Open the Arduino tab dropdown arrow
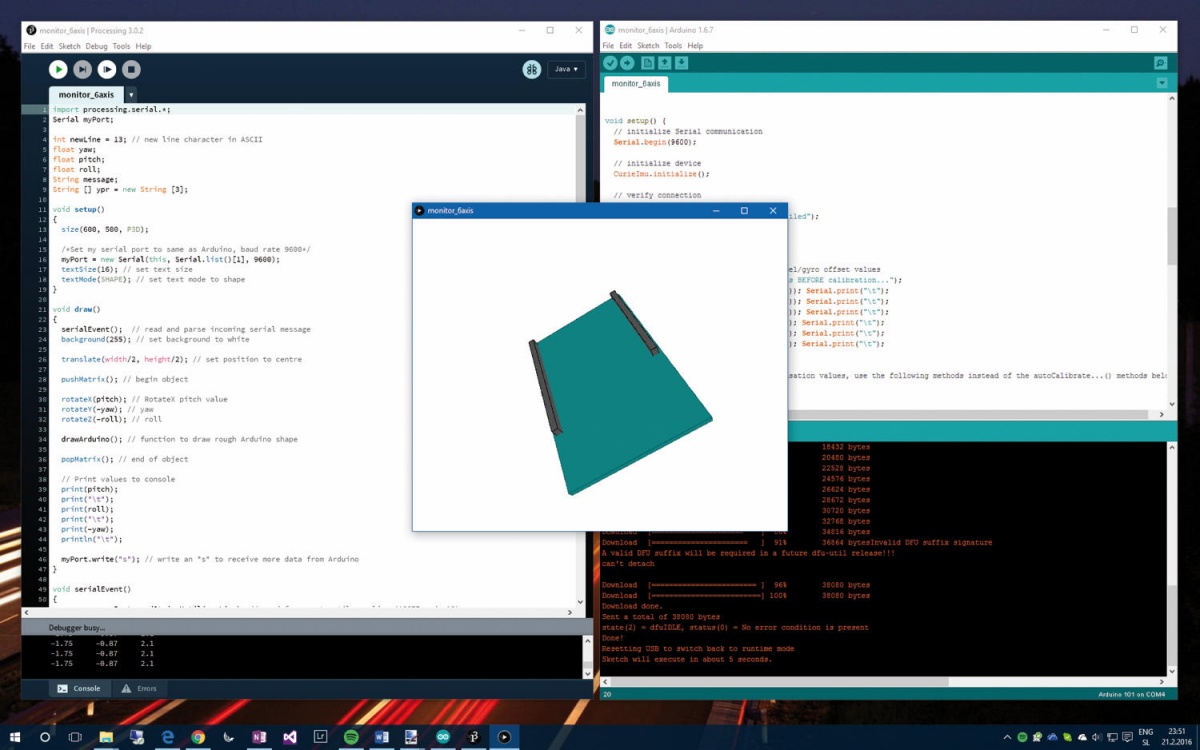Screen dimensions: 1200x750 tap(1161, 83)
